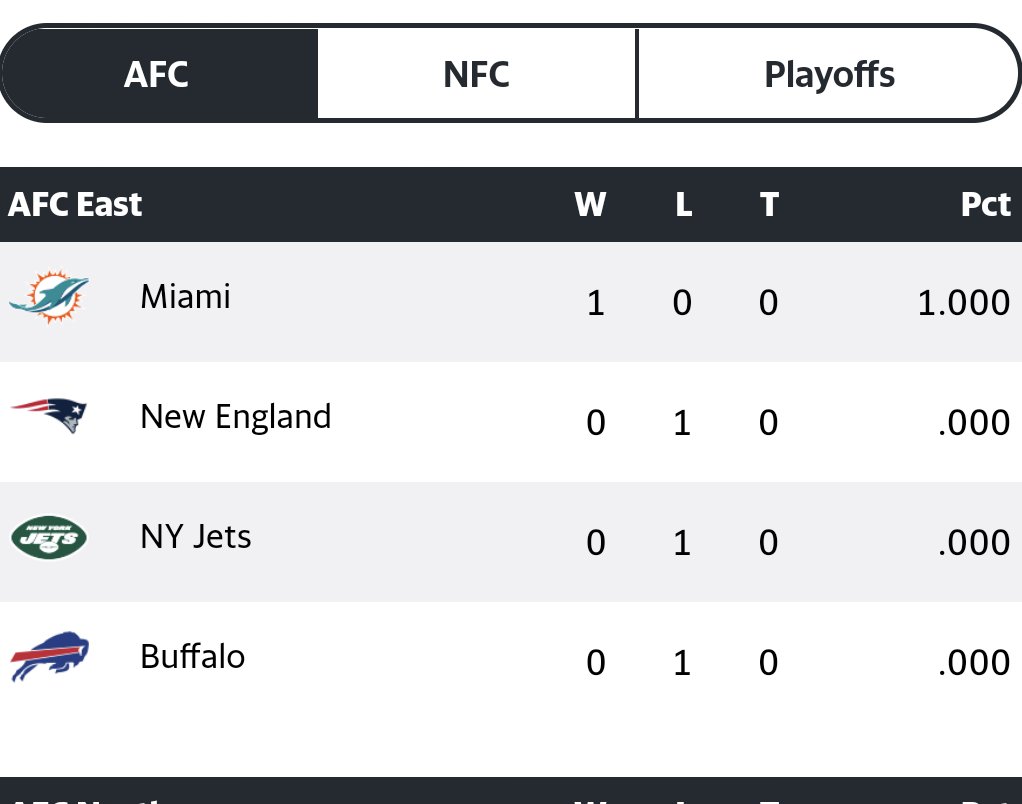Click Miami's 1.000 win percentage
This screenshot has width=1022, height=804.
pos(963,303)
